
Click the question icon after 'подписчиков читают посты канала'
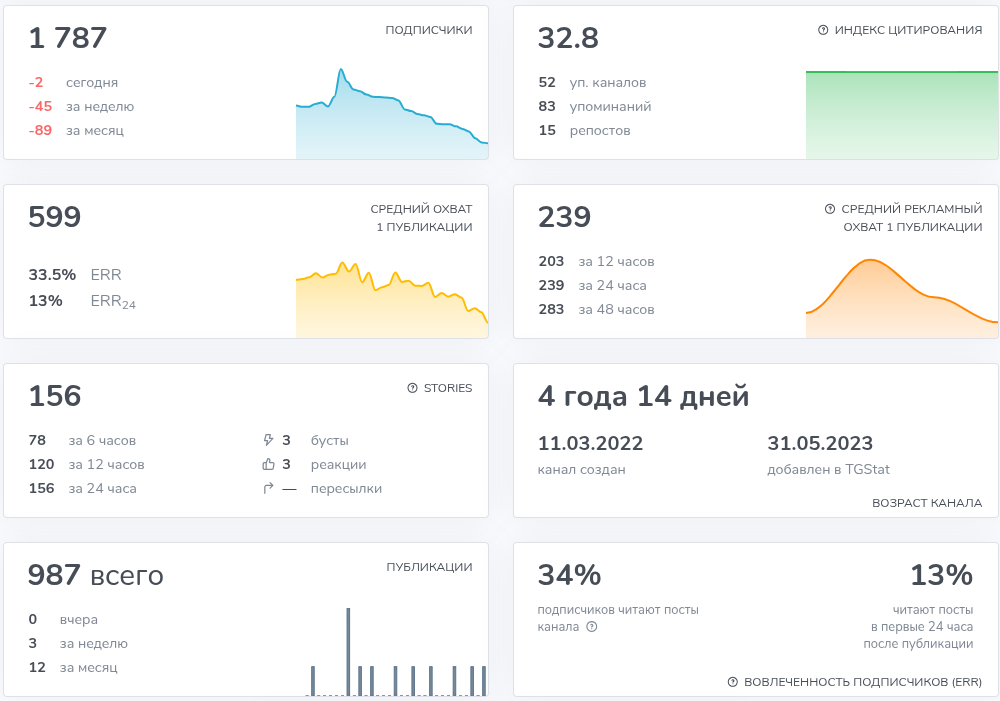(591, 627)
